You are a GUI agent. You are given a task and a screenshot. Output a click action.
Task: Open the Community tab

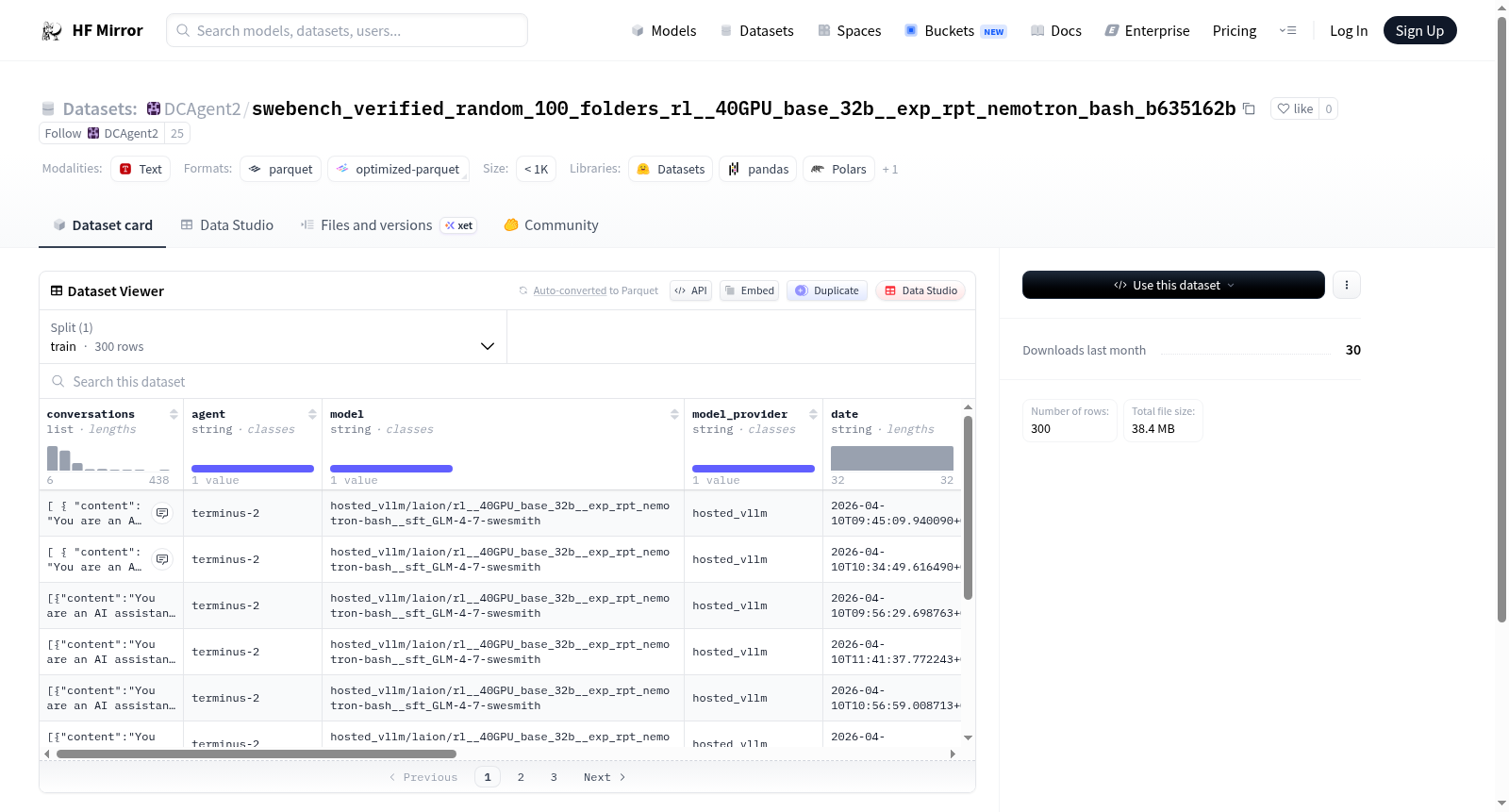click(x=552, y=225)
